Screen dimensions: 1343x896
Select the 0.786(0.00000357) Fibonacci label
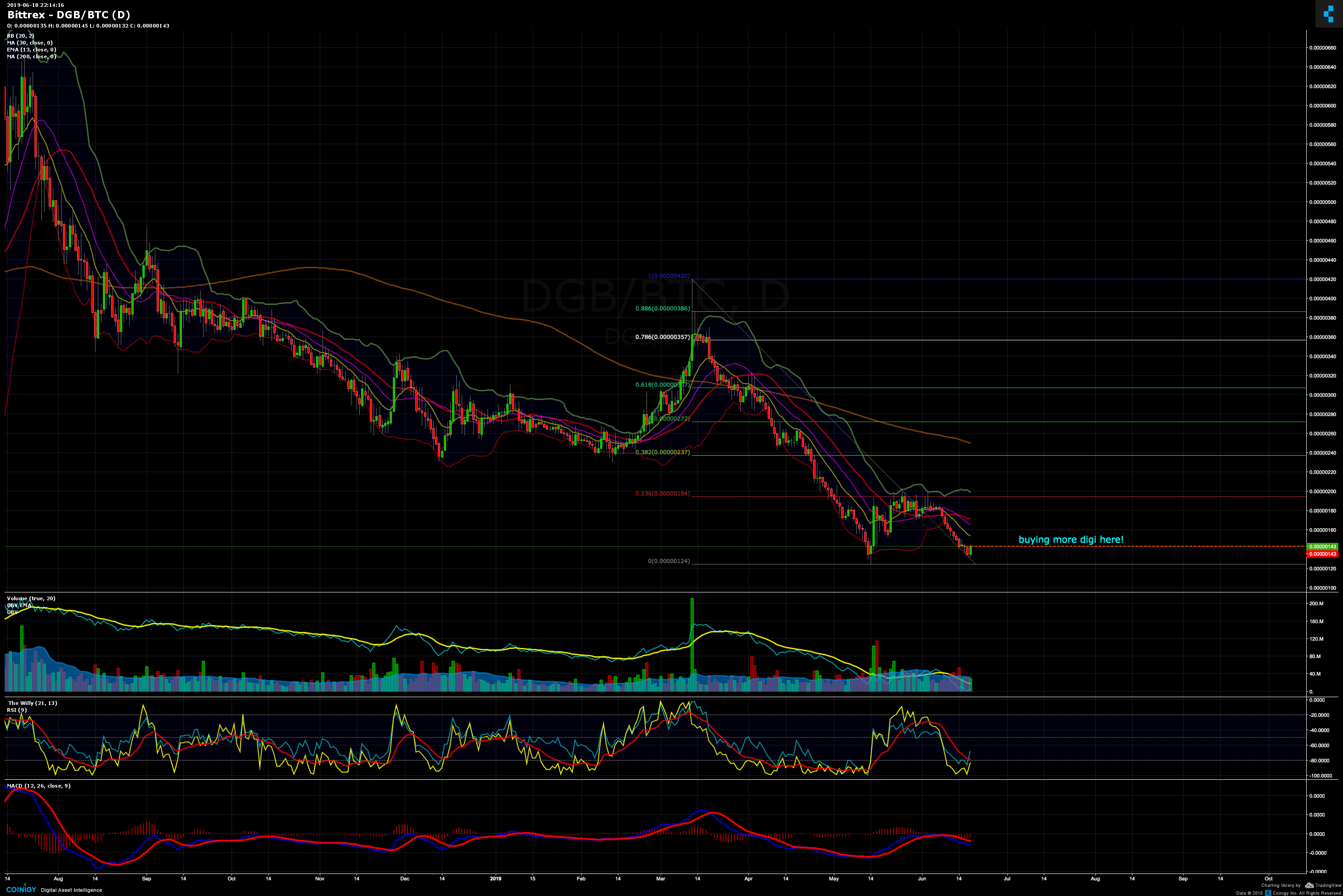[x=663, y=337]
